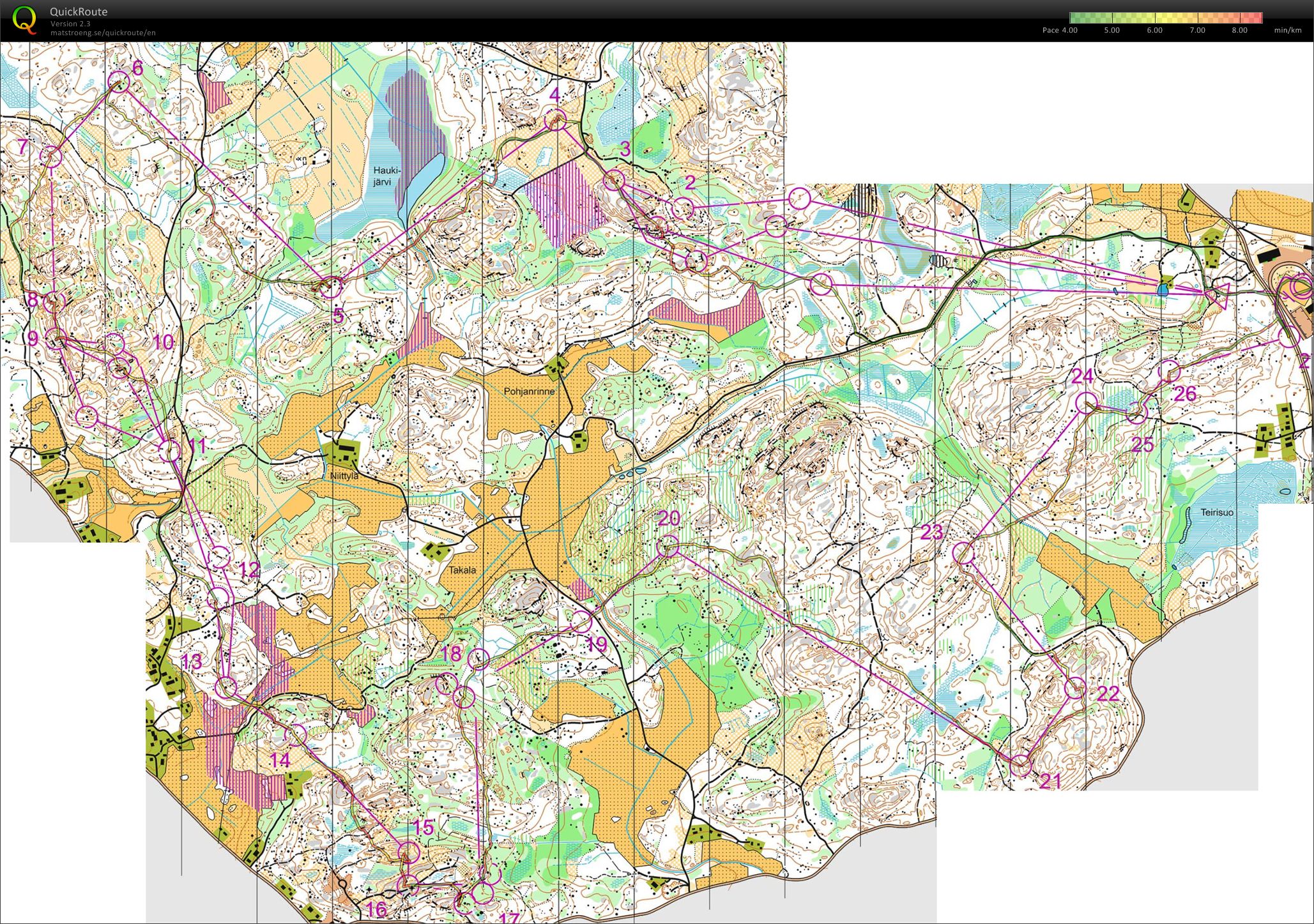The height and width of the screenshot is (924, 1314).
Task: Click control number 12 label
Action: 249,570
